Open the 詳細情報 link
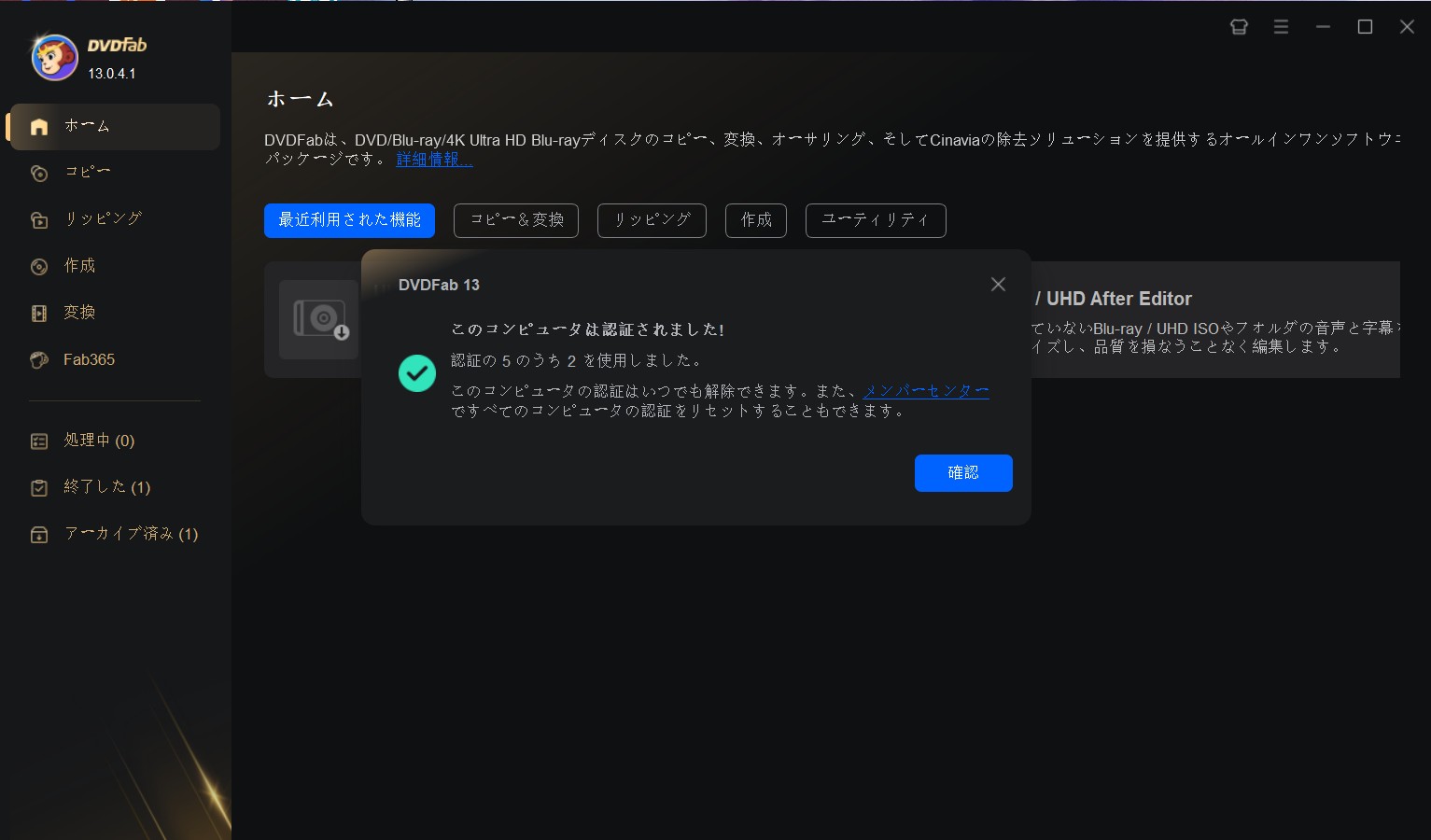Screen dimensions: 1431x840 click(x=434, y=160)
